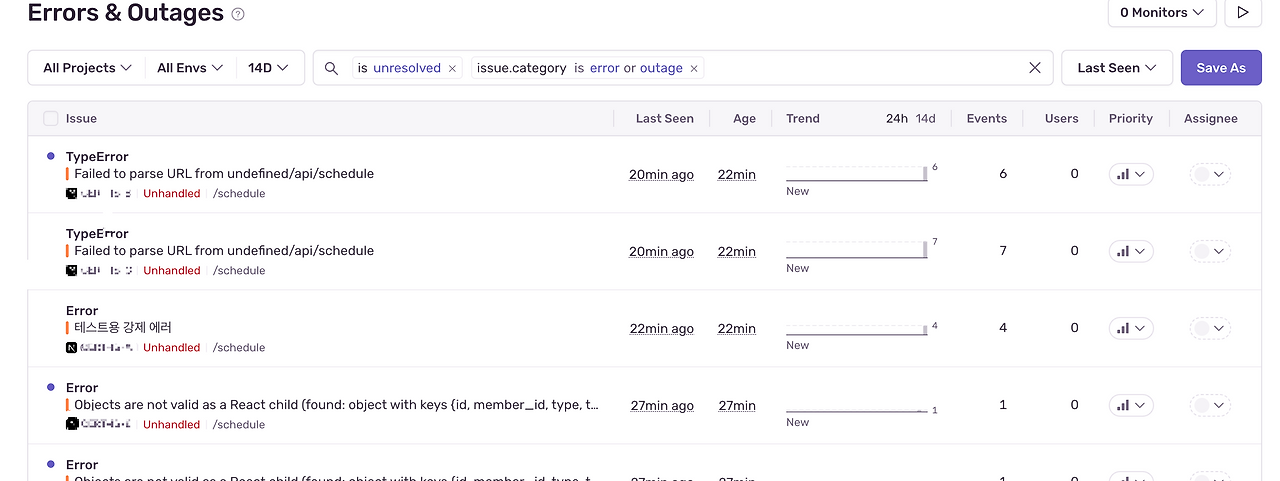This screenshot has height=481, width=1280.
Task: Open the assignee selector for the first issue
Action: (1210, 174)
